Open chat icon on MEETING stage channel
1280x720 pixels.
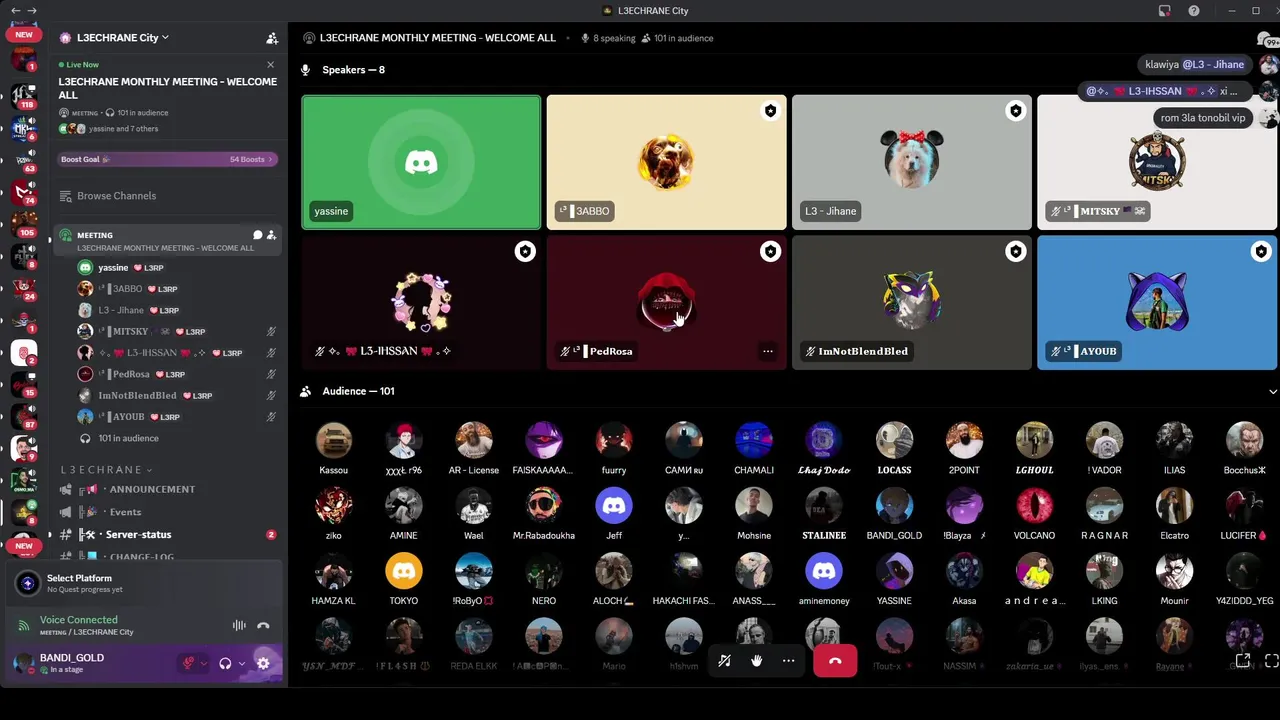tap(257, 235)
